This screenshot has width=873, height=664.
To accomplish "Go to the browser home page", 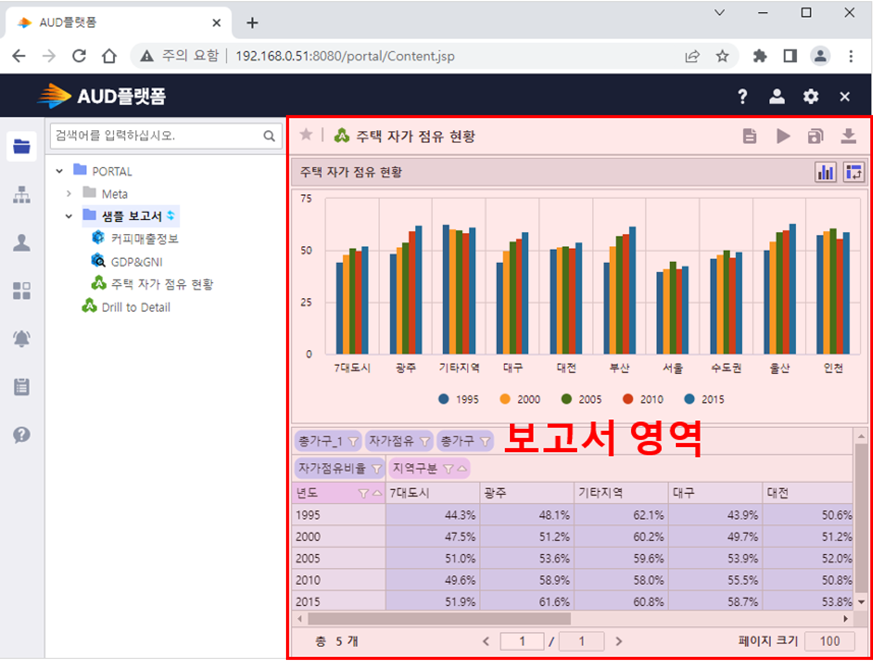I will [109, 56].
